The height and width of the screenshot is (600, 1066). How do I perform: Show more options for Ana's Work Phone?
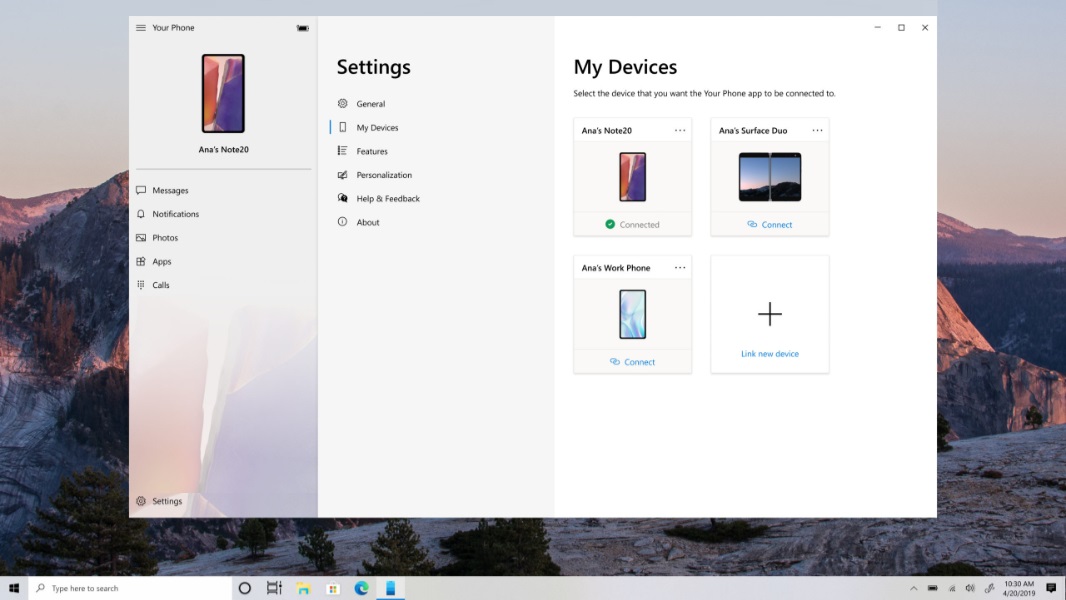tap(680, 268)
